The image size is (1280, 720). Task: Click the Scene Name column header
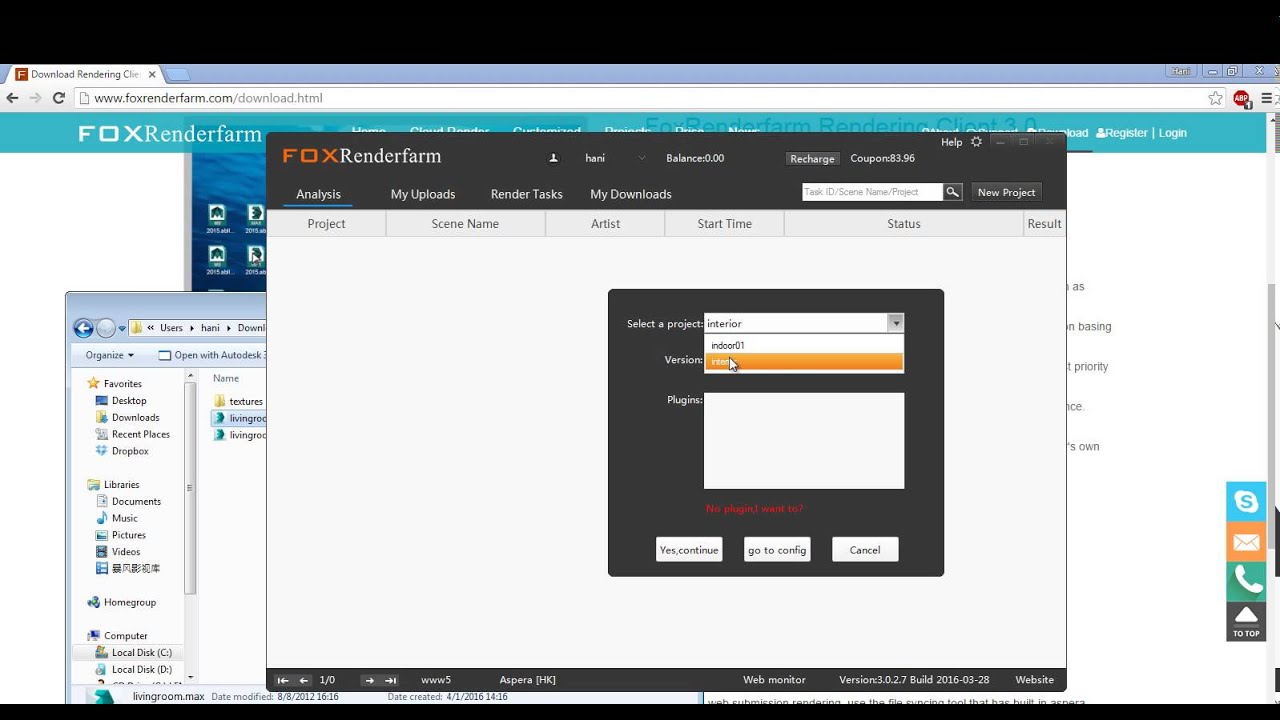coord(465,224)
